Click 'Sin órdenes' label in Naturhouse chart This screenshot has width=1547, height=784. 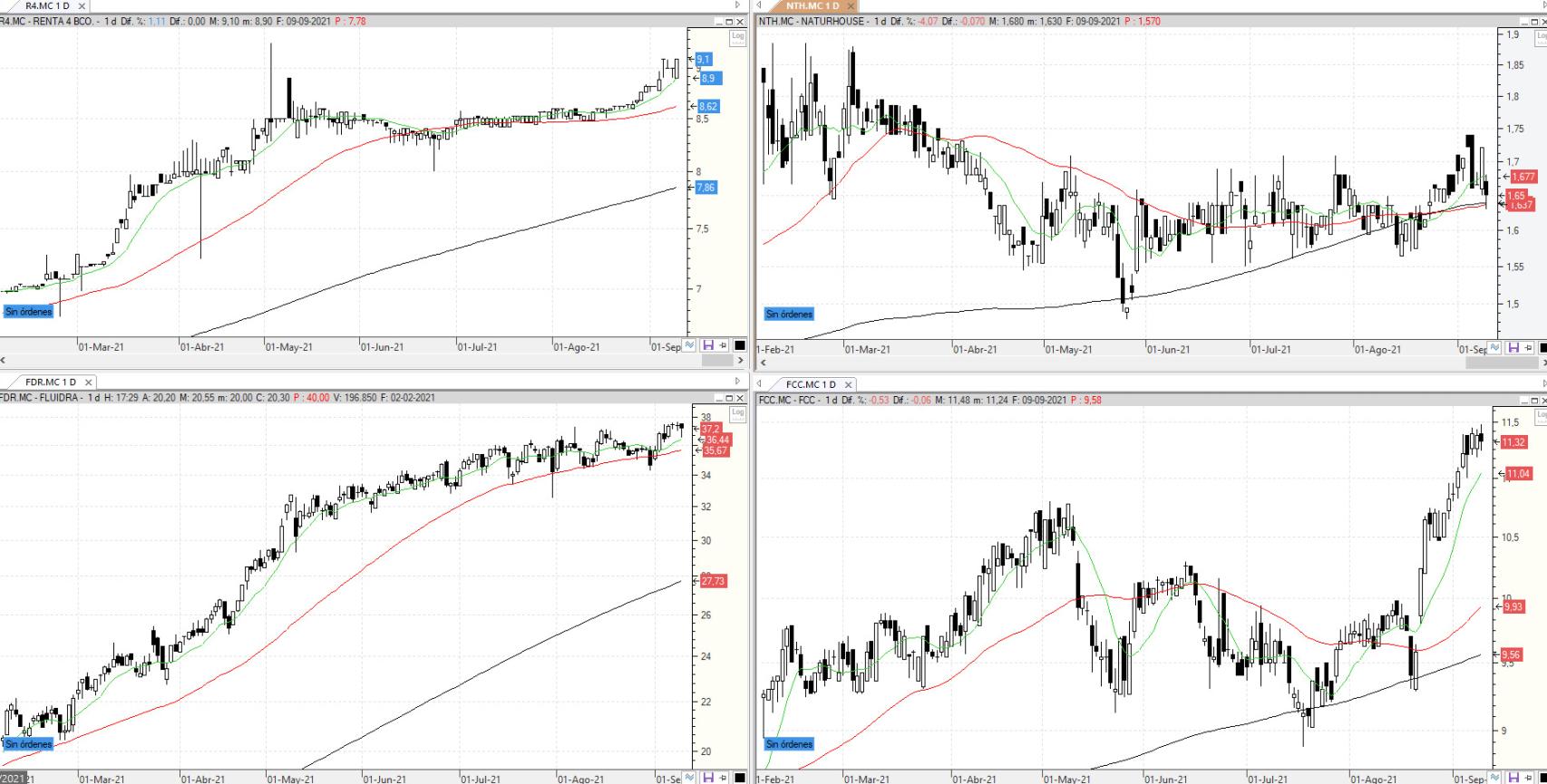(x=789, y=315)
